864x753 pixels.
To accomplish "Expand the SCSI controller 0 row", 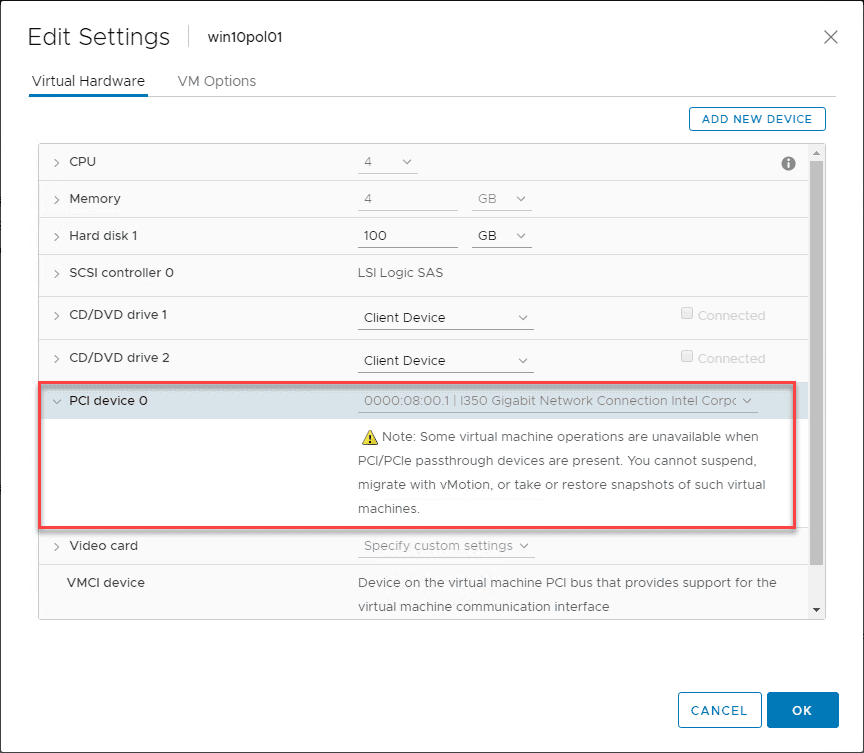I will (57, 273).
